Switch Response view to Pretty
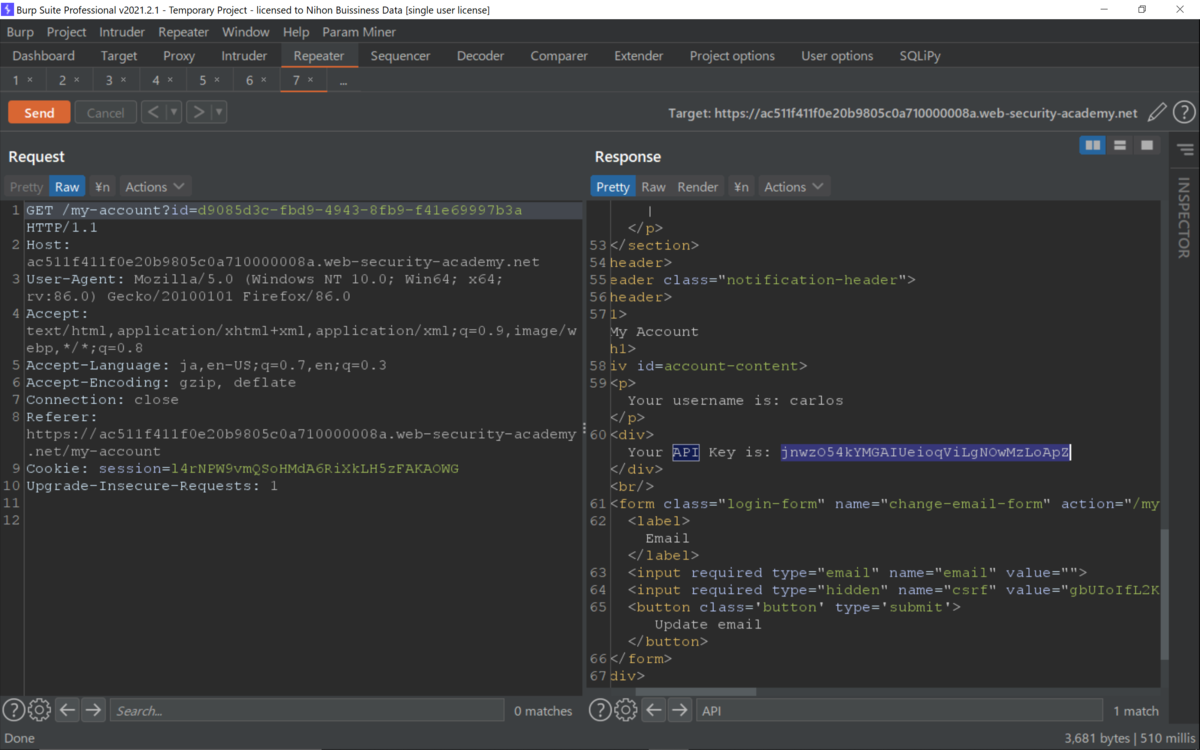This screenshot has width=1200, height=750. click(x=613, y=187)
